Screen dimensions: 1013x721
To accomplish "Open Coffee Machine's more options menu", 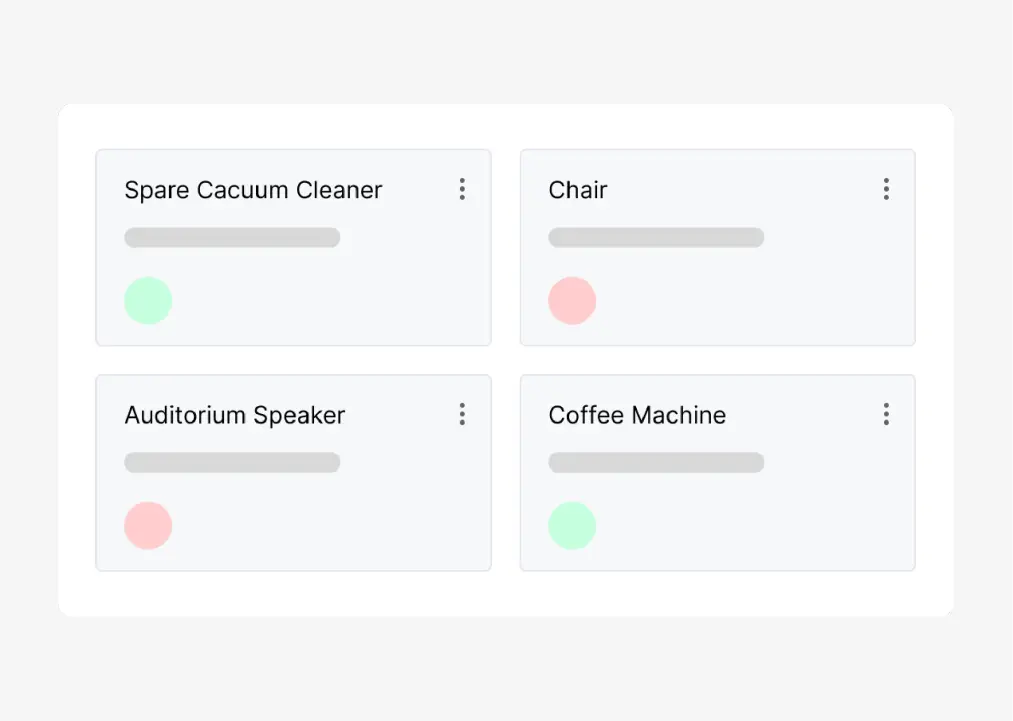I will pos(886,414).
